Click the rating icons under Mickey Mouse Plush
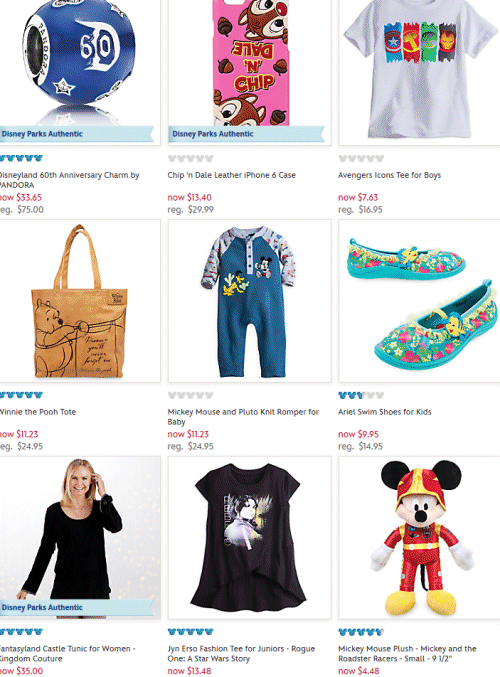Screen dimensions: 500x677 click(x=361, y=632)
